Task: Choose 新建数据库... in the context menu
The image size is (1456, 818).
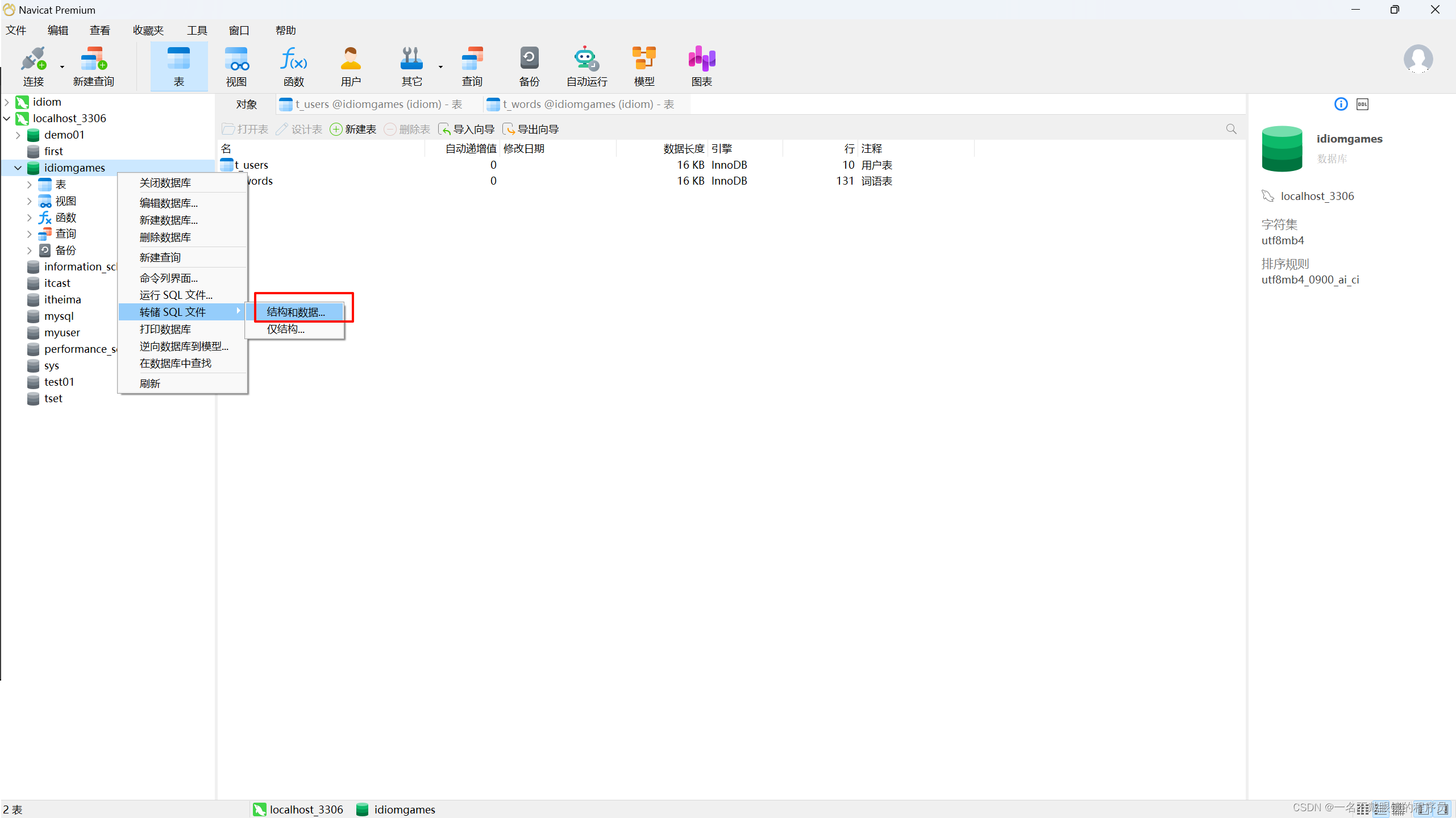Action: [x=182, y=220]
